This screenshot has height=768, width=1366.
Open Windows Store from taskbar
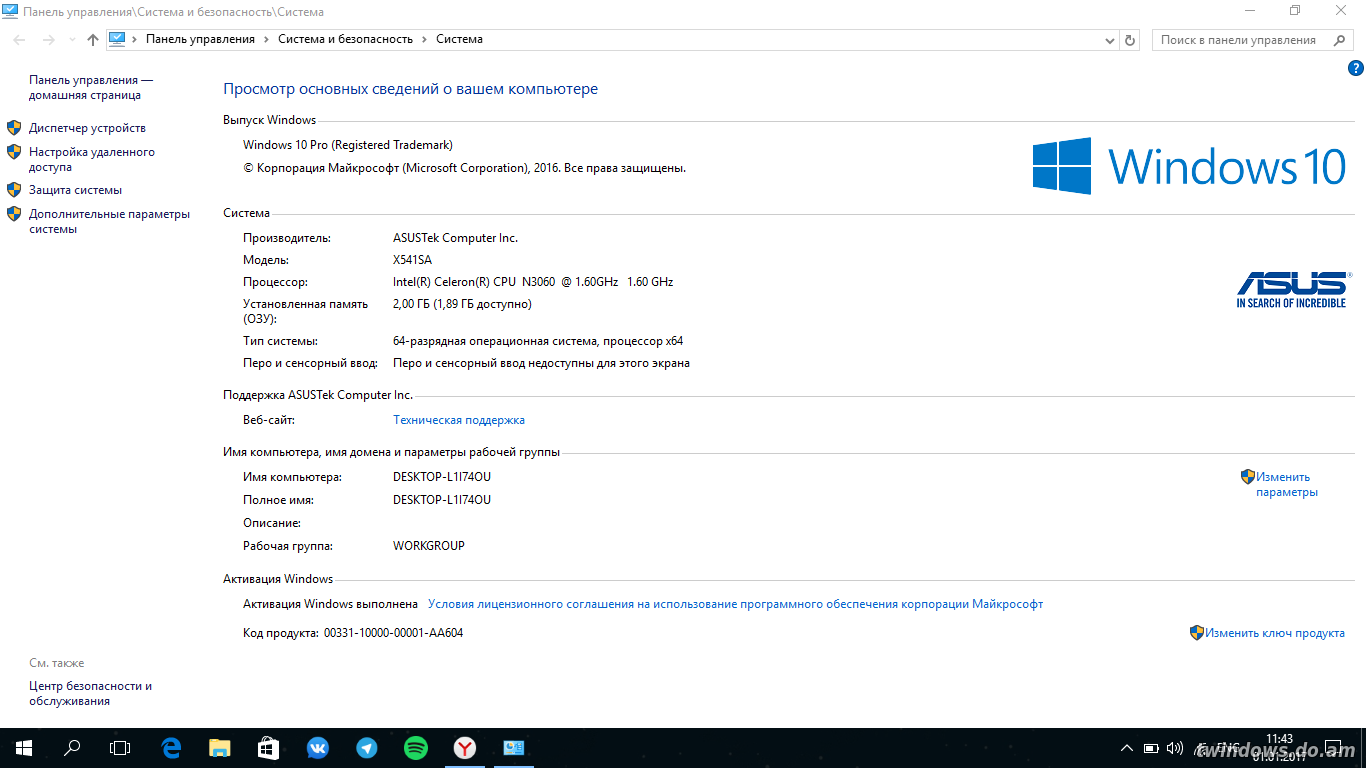pos(269,748)
